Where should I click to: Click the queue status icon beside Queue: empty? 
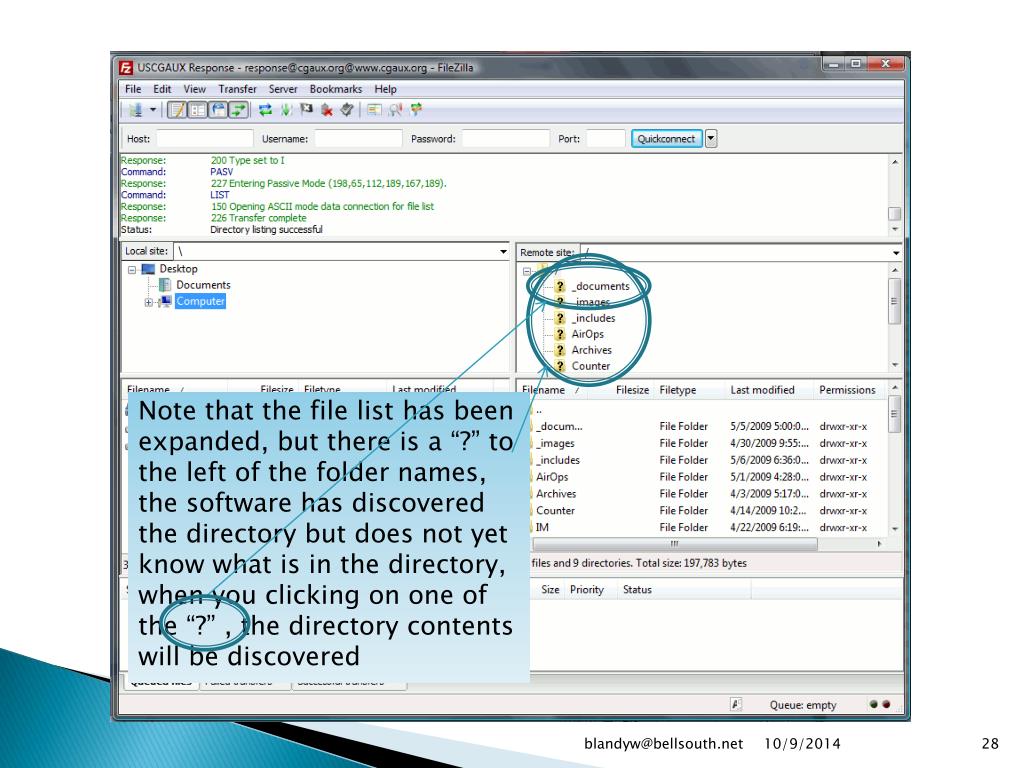point(735,705)
